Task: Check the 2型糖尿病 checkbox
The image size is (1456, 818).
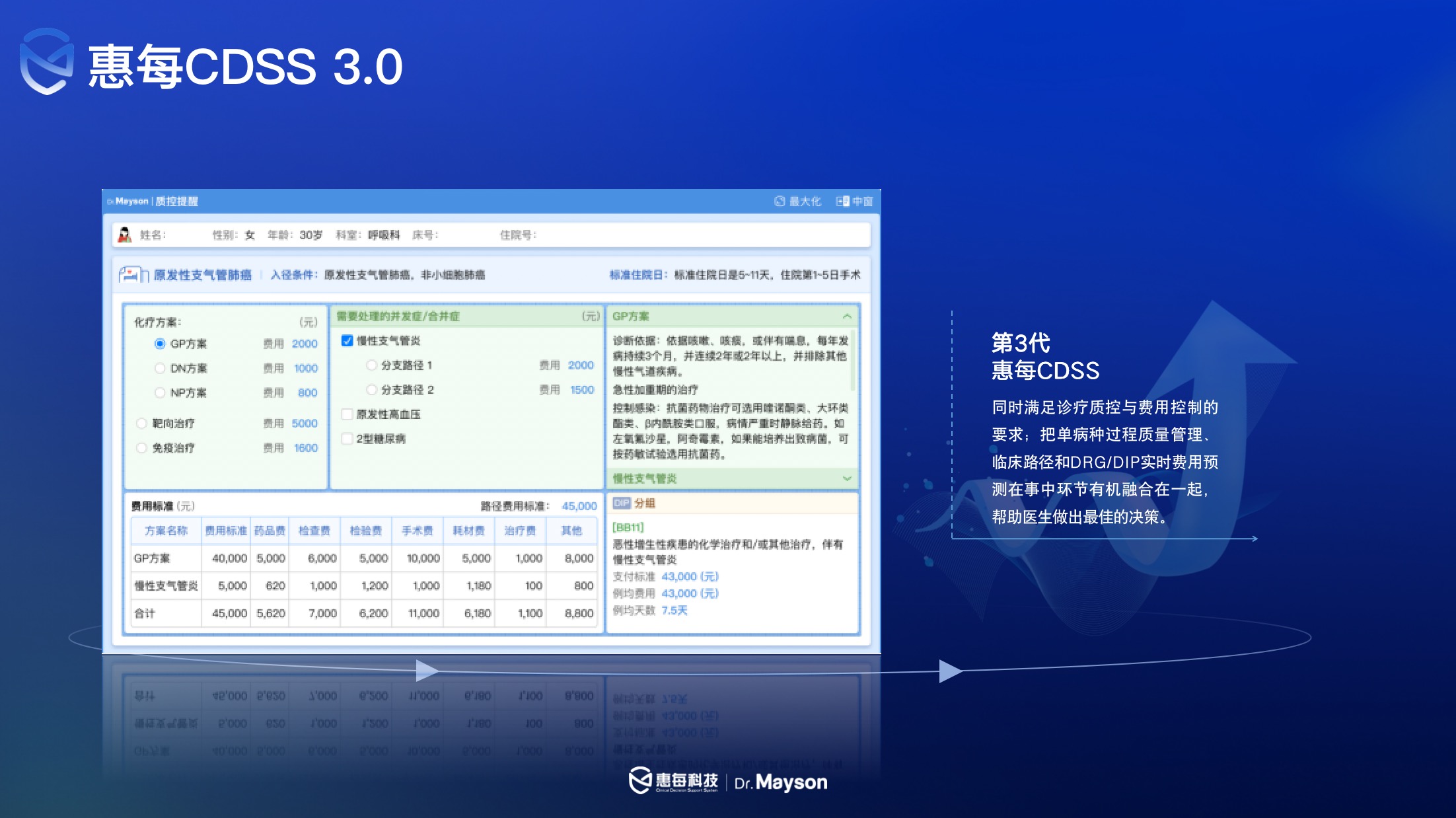Action: (x=347, y=438)
